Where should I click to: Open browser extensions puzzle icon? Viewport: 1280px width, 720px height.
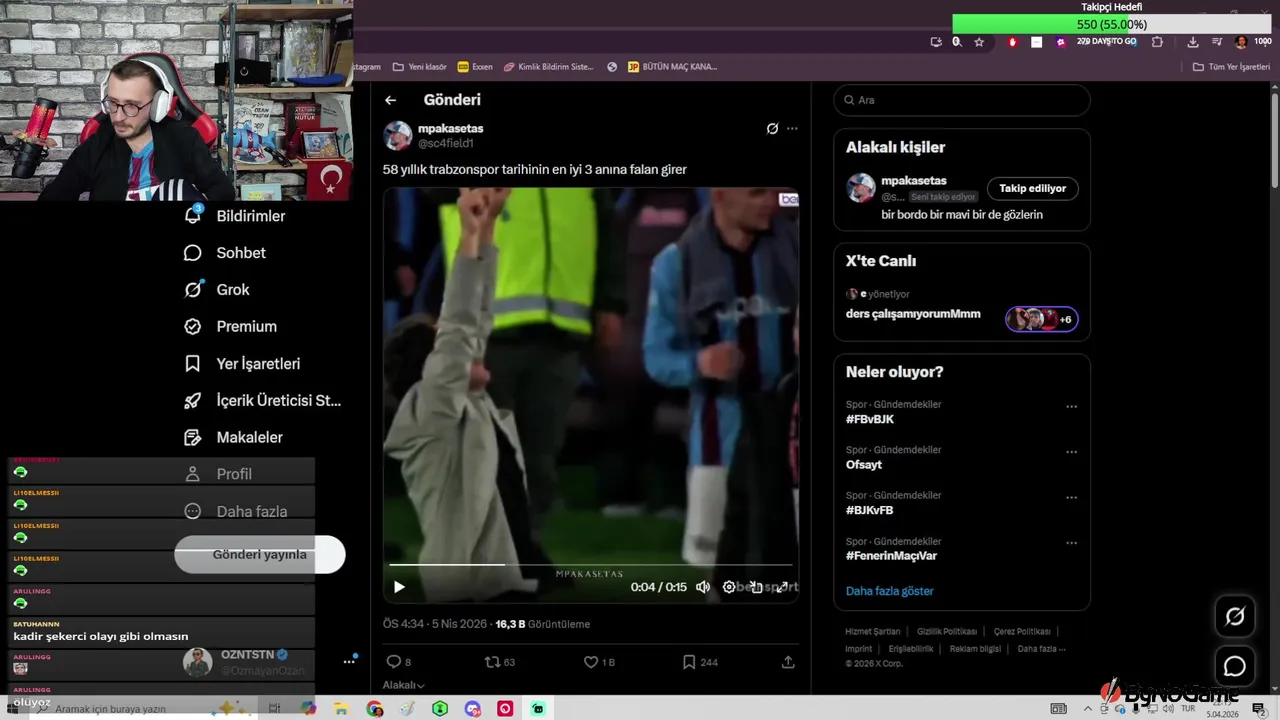1157,42
